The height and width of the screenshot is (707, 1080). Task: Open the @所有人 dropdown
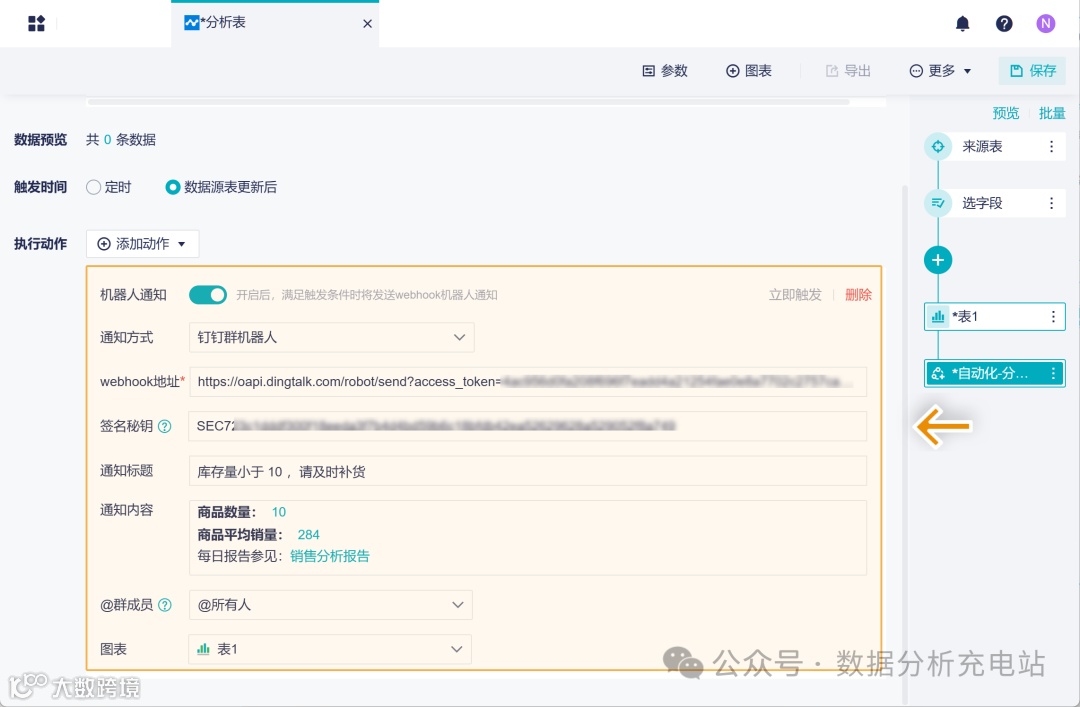click(x=331, y=605)
